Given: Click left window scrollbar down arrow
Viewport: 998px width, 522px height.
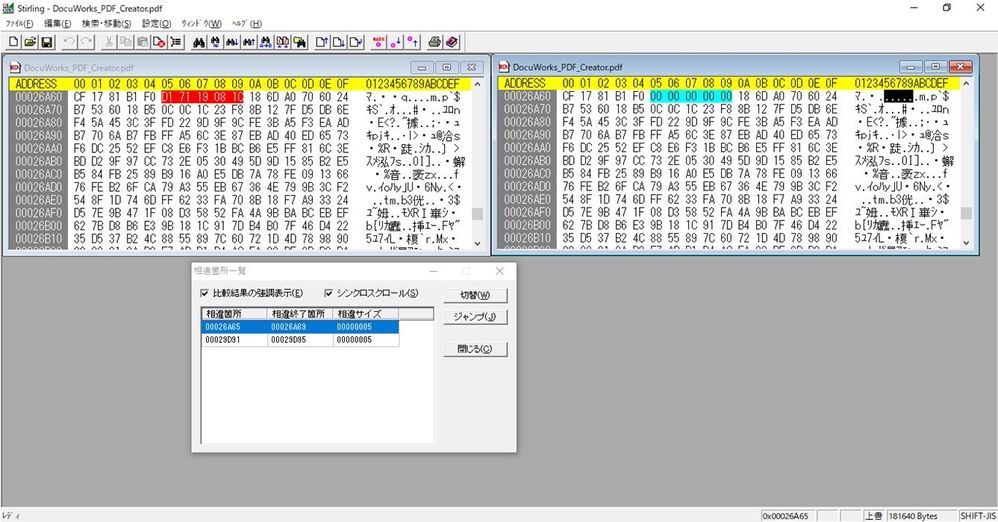Looking at the screenshot, I should pyautogui.click(x=477, y=243).
